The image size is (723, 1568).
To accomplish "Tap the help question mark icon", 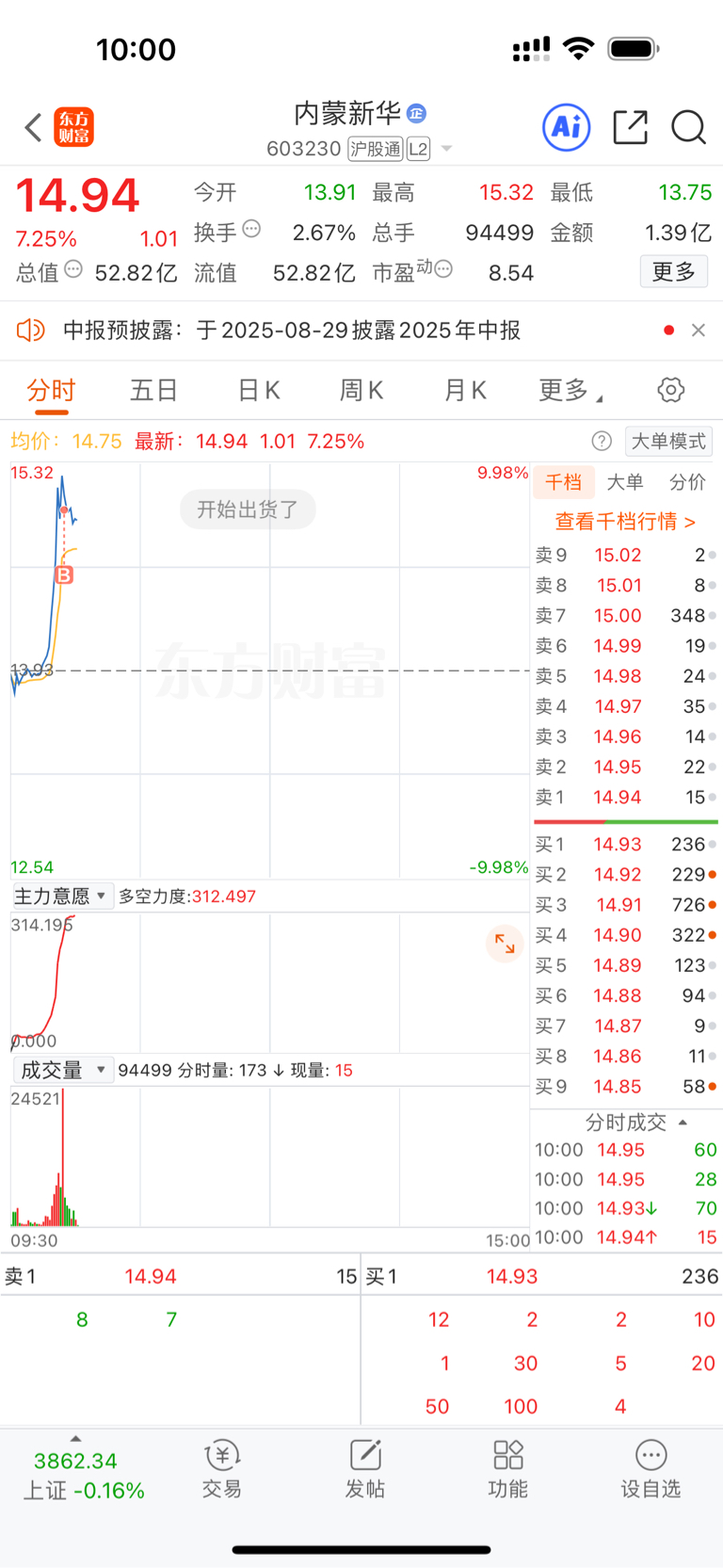I will [x=602, y=441].
